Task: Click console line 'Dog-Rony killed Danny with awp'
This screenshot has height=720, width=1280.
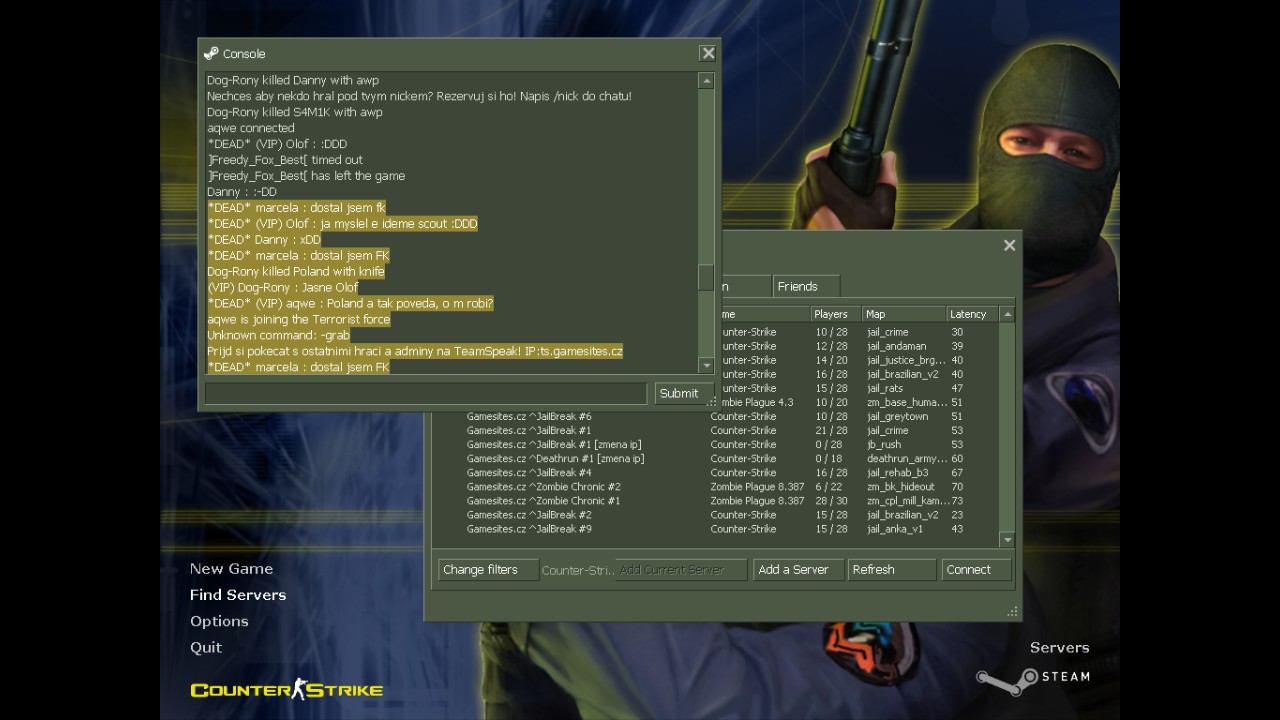Action: click(x=293, y=80)
